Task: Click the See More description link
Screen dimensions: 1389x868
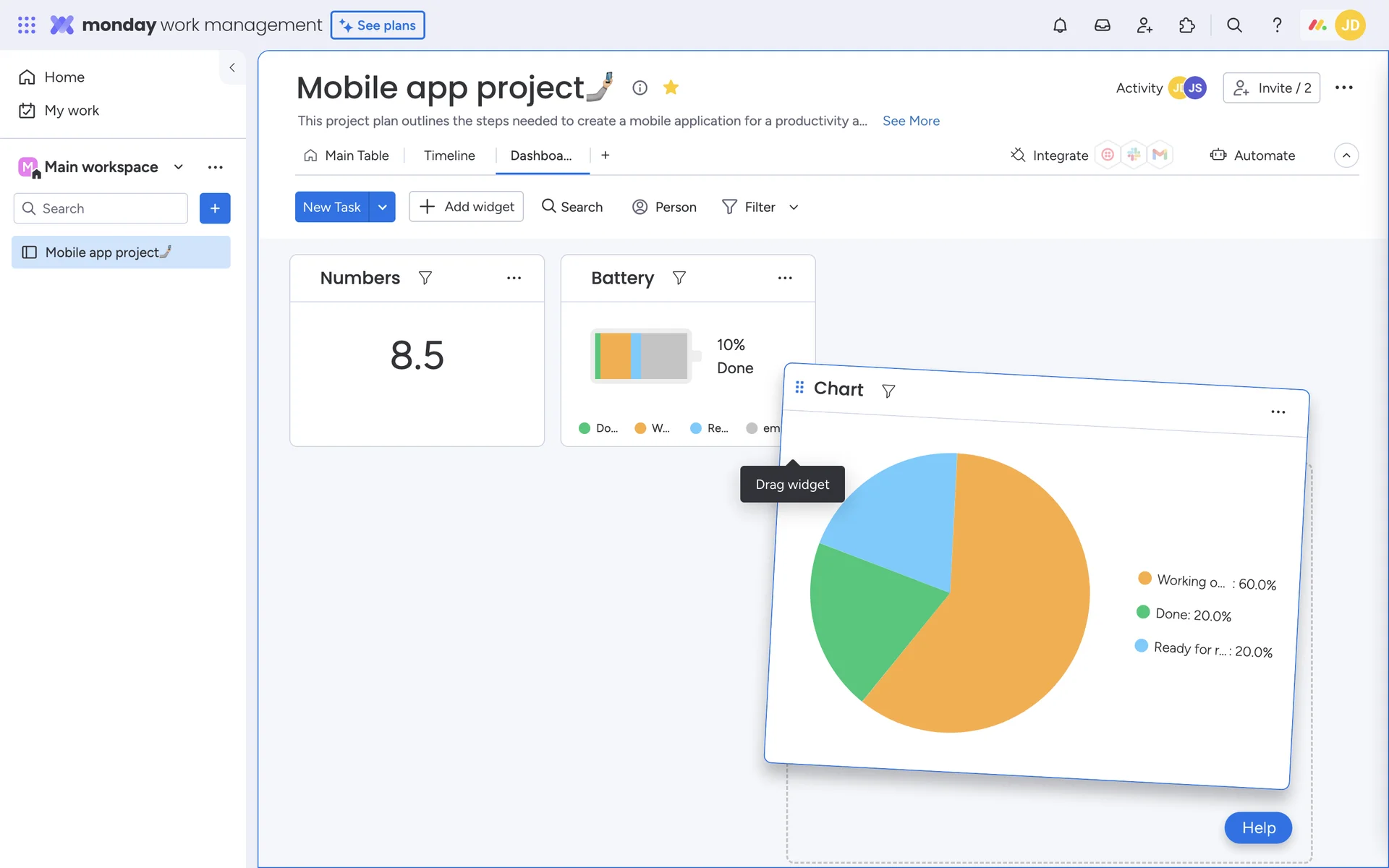Action: pyautogui.click(x=911, y=121)
